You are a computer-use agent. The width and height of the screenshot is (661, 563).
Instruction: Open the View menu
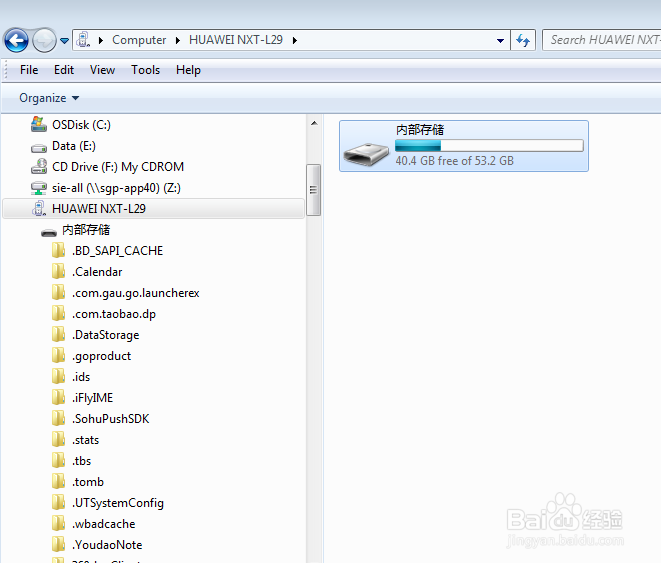(x=102, y=70)
